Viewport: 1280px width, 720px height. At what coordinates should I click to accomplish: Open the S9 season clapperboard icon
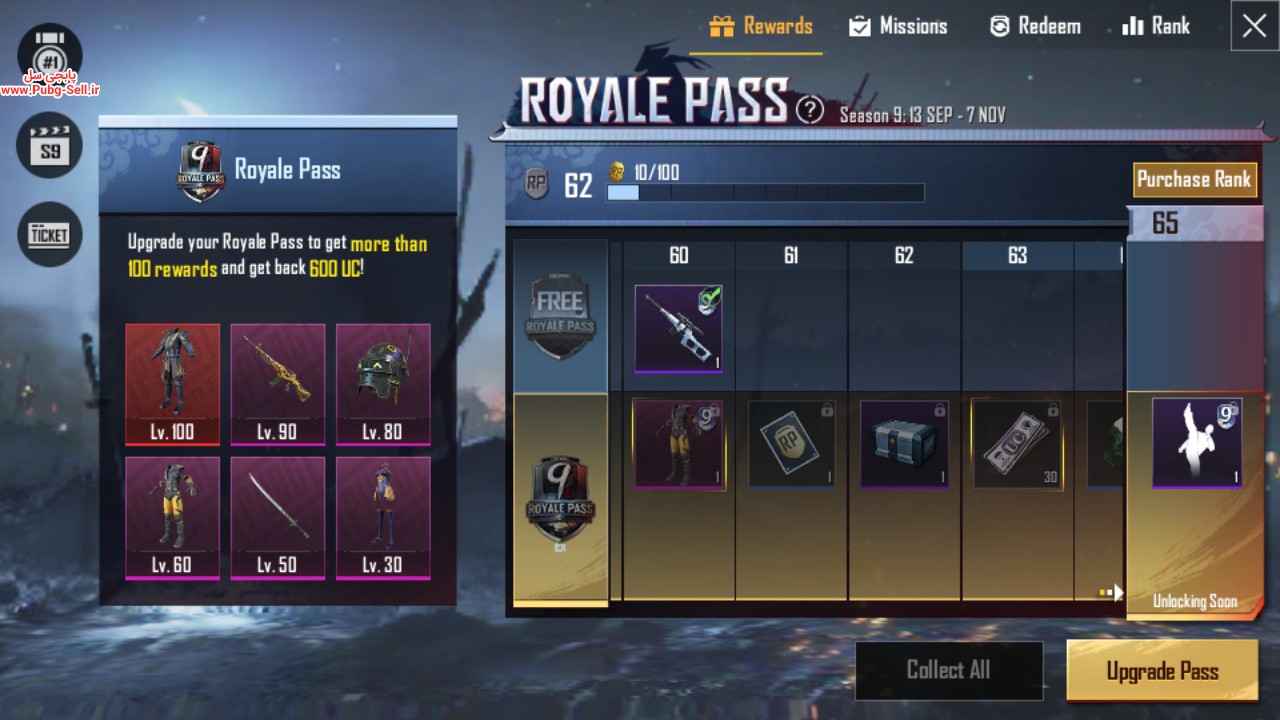pos(50,145)
